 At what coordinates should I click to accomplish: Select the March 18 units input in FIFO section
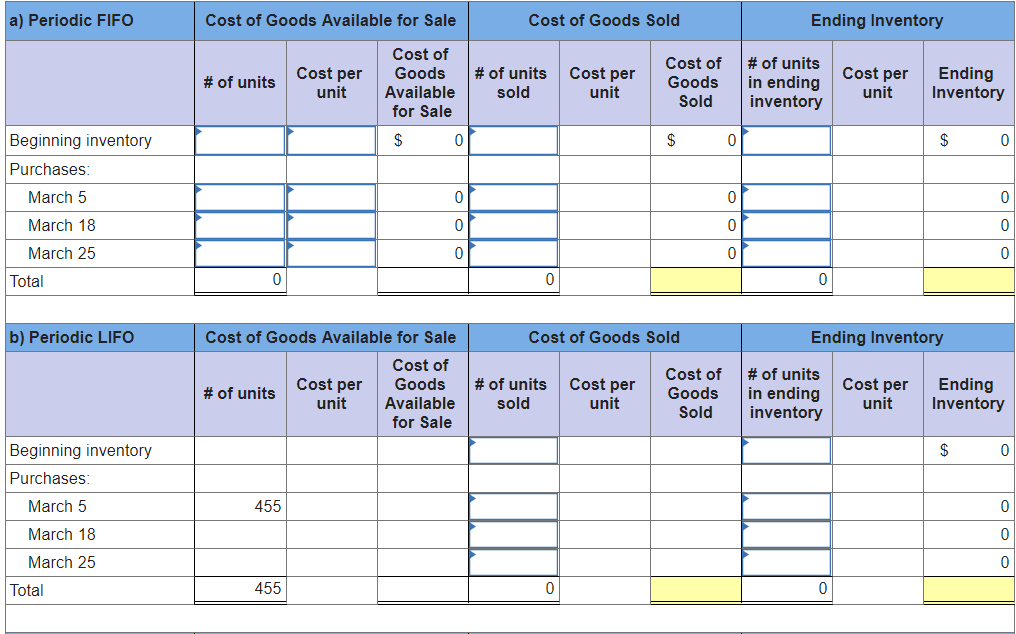(x=240, y=225)
